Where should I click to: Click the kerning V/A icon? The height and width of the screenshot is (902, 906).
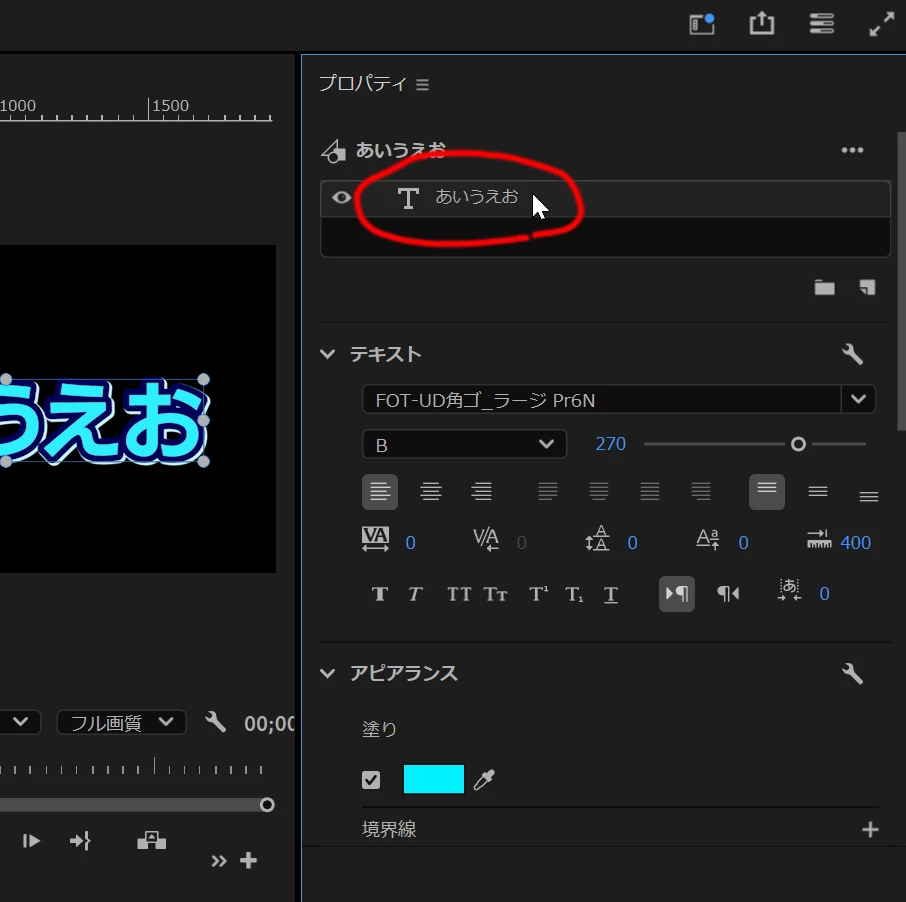pyautogui.click(x=486, y=539)
